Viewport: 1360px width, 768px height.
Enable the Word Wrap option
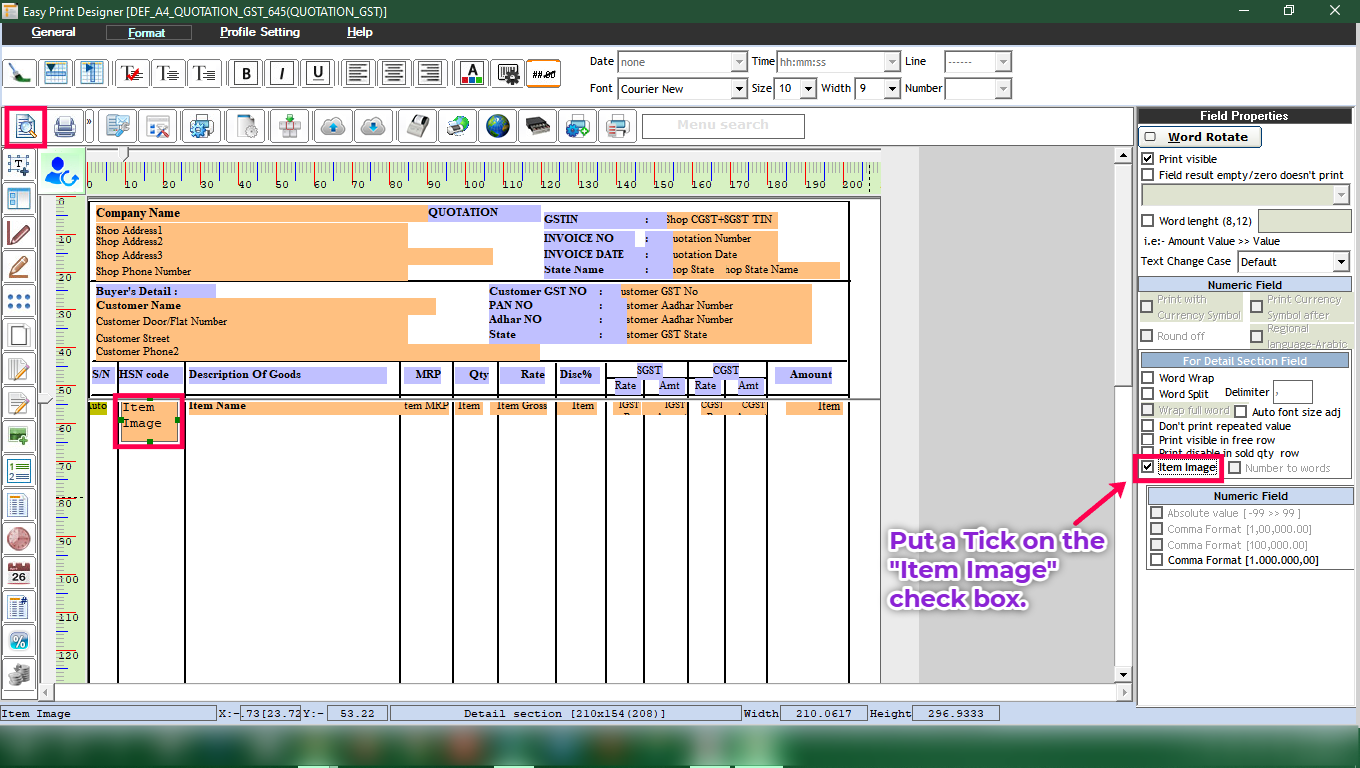point(1148,378)
